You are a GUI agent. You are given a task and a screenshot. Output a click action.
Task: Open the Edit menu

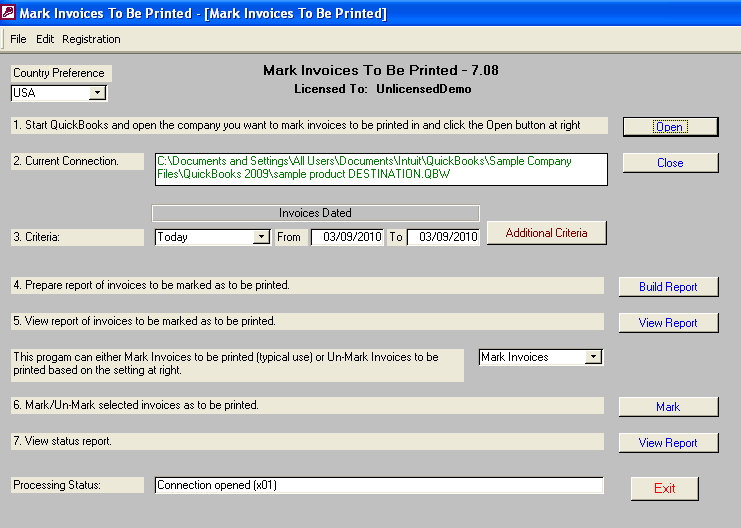45,39
